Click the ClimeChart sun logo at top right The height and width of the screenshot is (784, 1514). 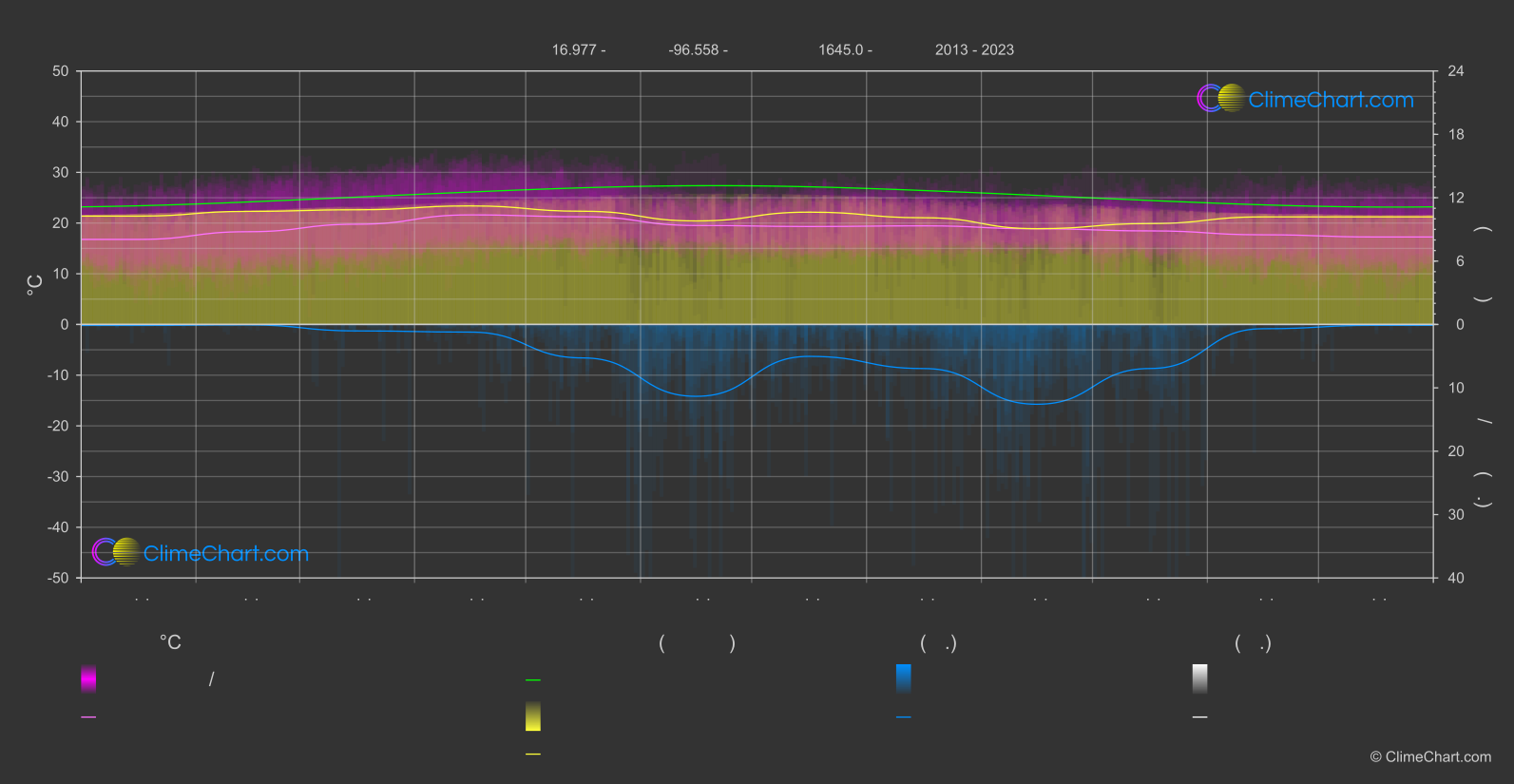pos(1220,98)
